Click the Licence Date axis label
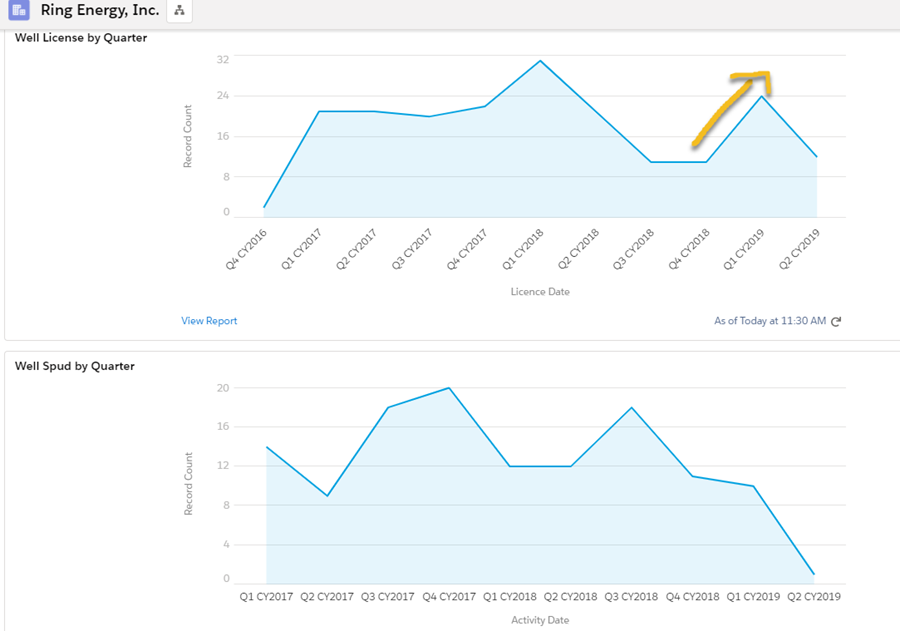Viewport: 900px width, 631px height. [x=540, y=292]
